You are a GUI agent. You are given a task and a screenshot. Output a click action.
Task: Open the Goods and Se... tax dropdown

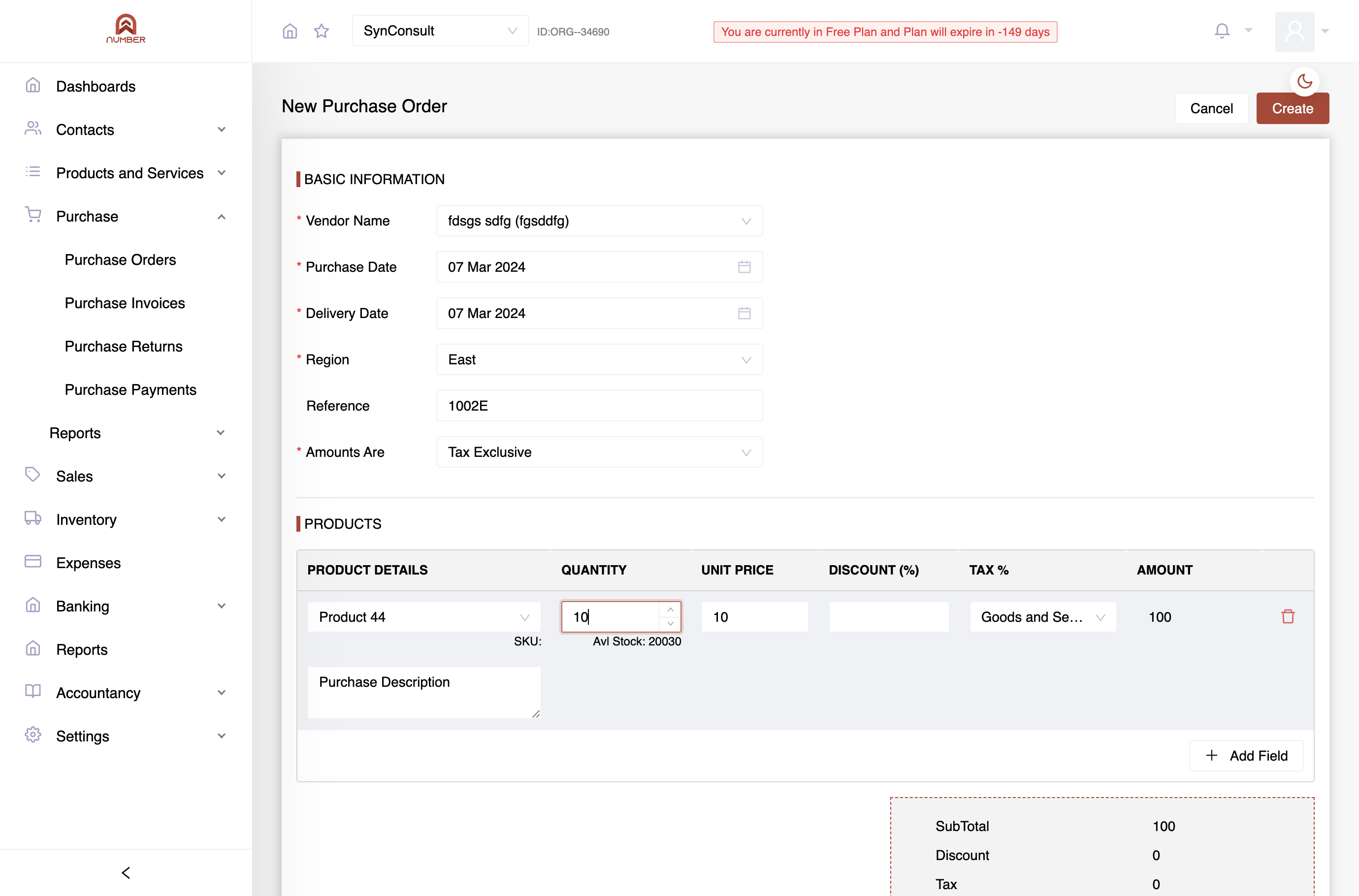1043,617
